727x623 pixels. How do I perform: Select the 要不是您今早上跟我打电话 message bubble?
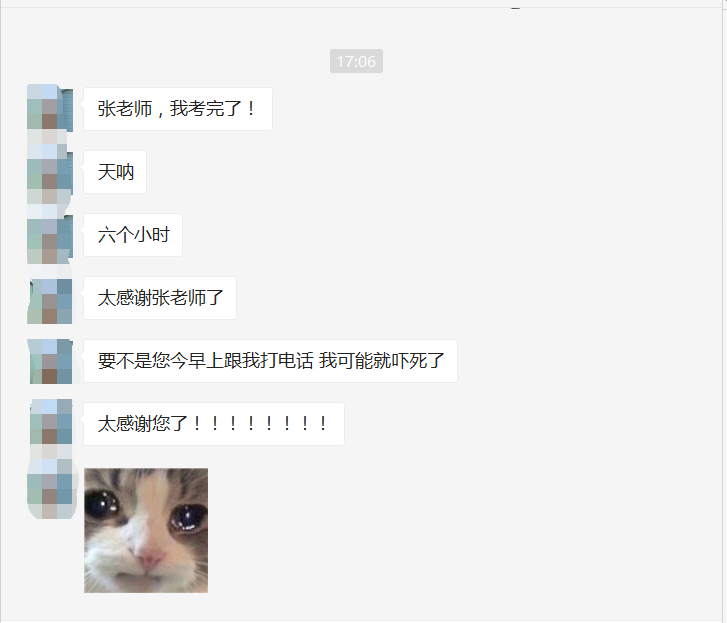pyautogui.click(x=270, y=361)
